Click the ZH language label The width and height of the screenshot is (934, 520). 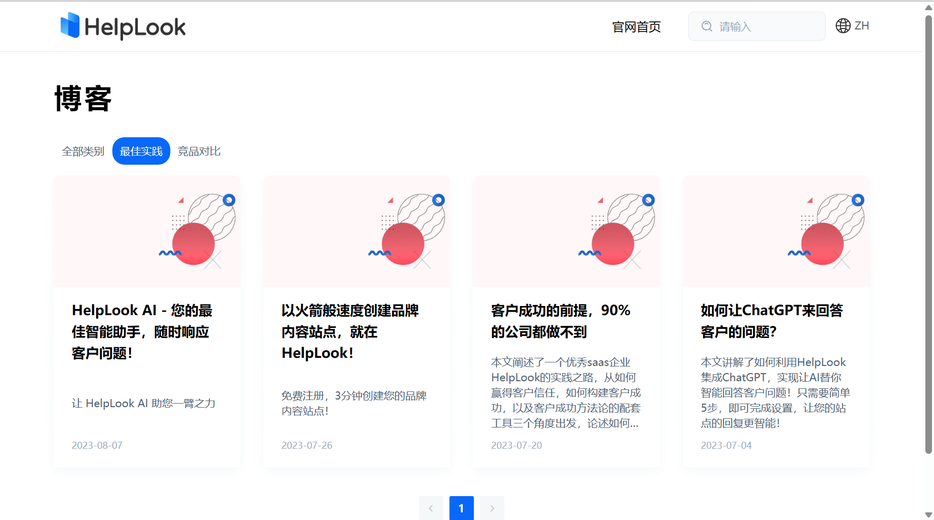[862, 26]
